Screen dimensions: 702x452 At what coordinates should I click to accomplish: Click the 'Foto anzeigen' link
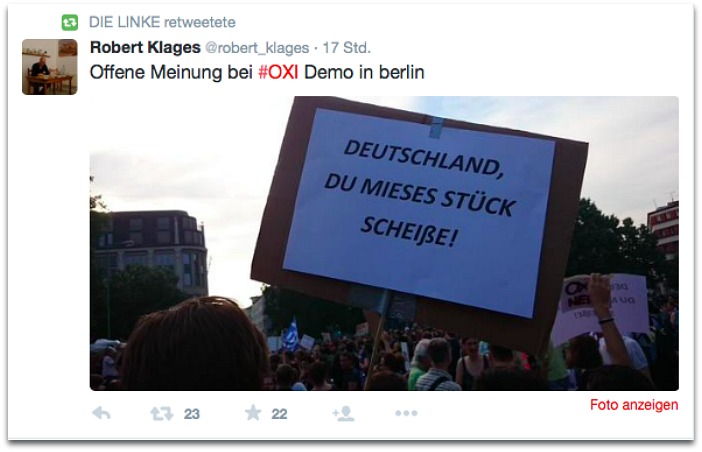click(634, 405)
